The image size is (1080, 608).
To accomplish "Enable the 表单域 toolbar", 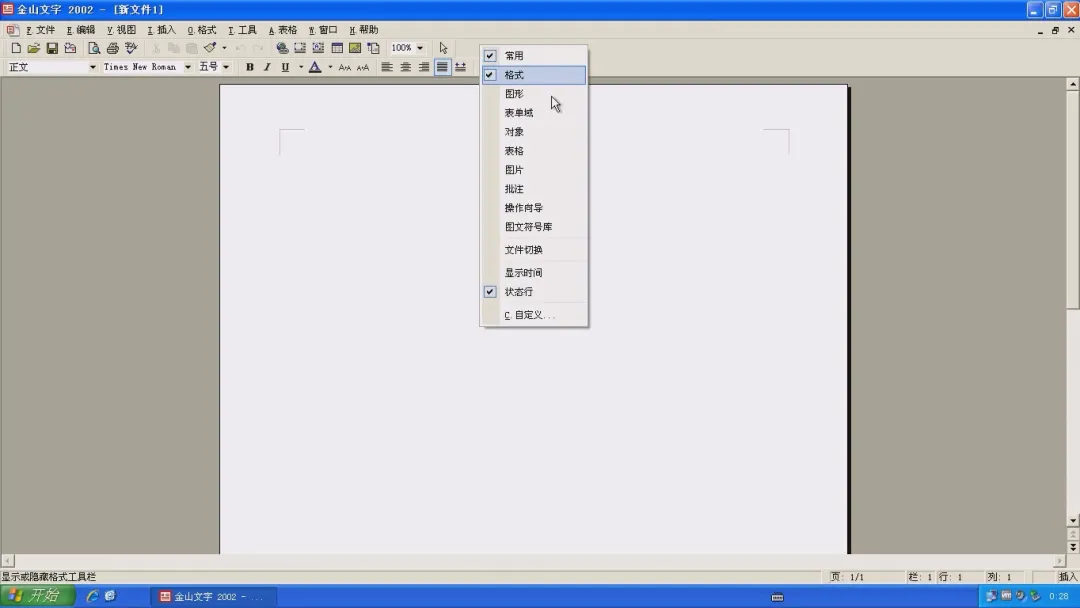I will (x=534, y=113).
